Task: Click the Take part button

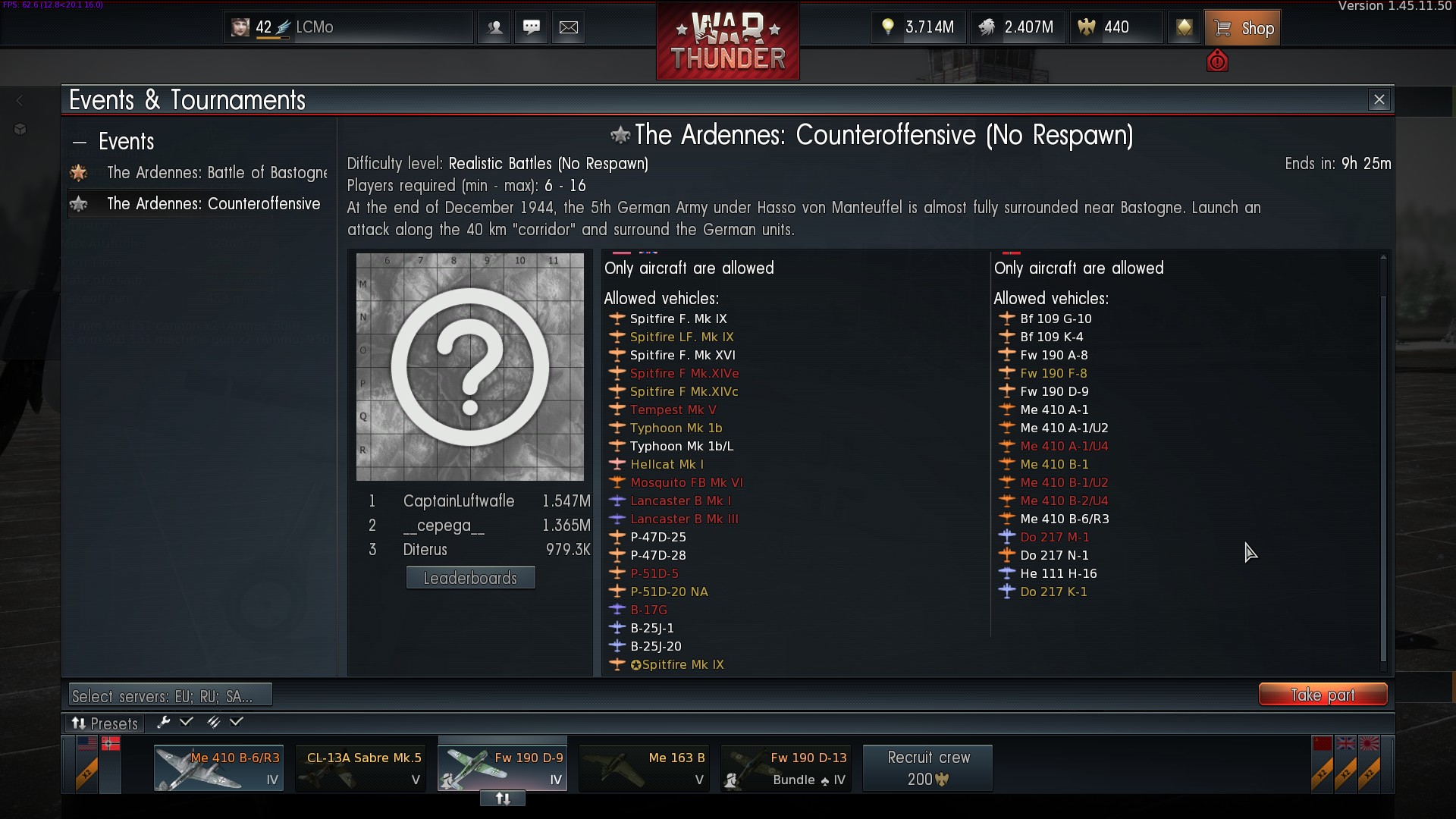Action: (1323, 695)
